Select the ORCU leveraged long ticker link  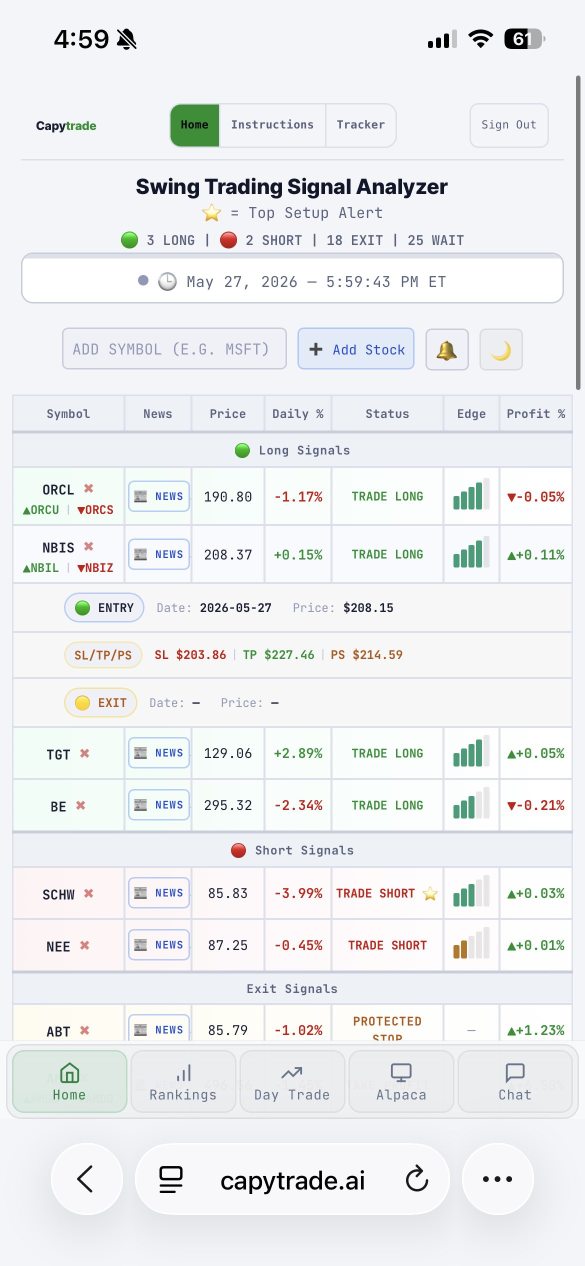pyautogui.click(x=41, y=510)
